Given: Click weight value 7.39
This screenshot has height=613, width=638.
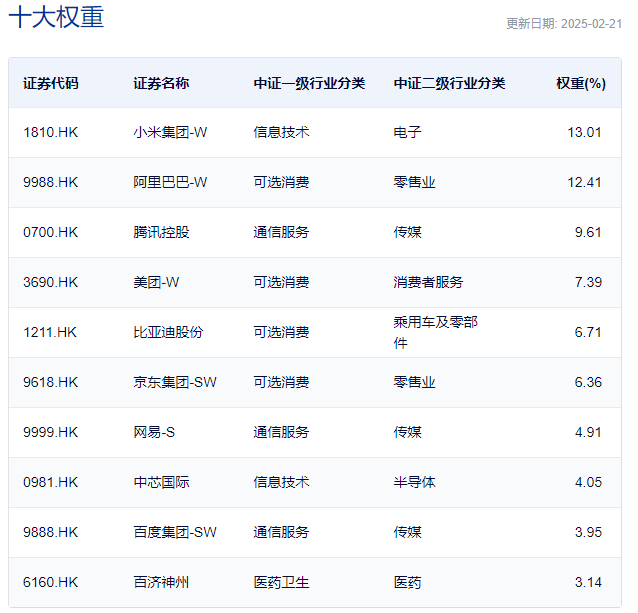Looking at the screenshot, I should (x=588, y=282).
